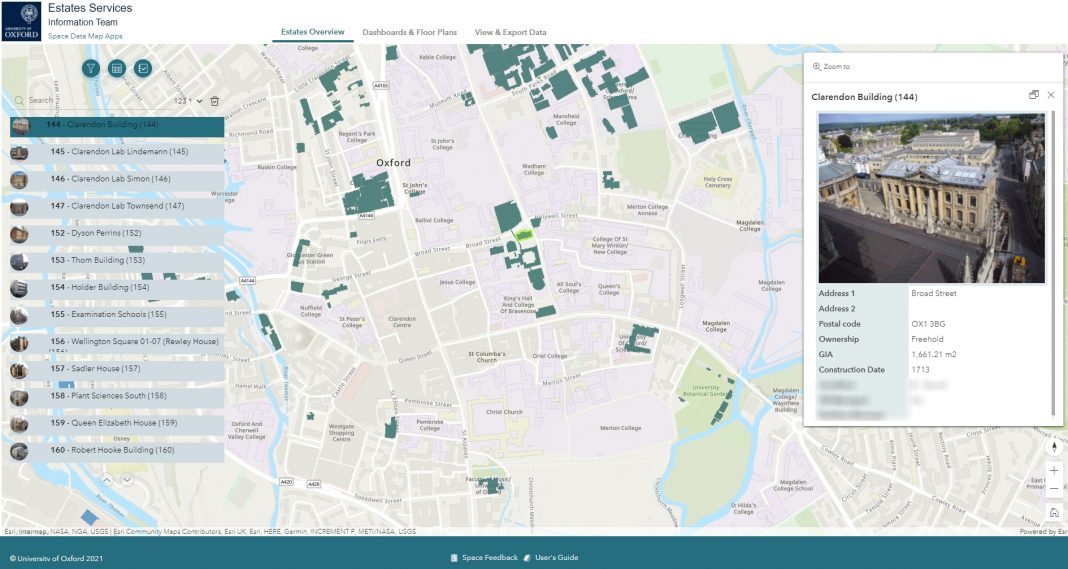
Task: Go to previous page of building list
Action: pos(107,480)
